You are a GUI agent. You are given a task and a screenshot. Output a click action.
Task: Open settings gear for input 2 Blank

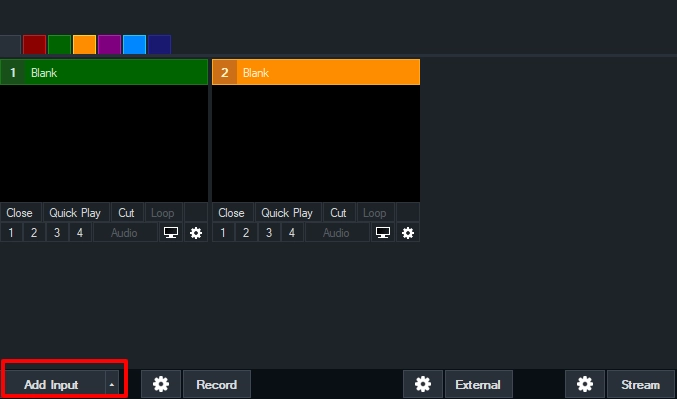tap(408, 233)
